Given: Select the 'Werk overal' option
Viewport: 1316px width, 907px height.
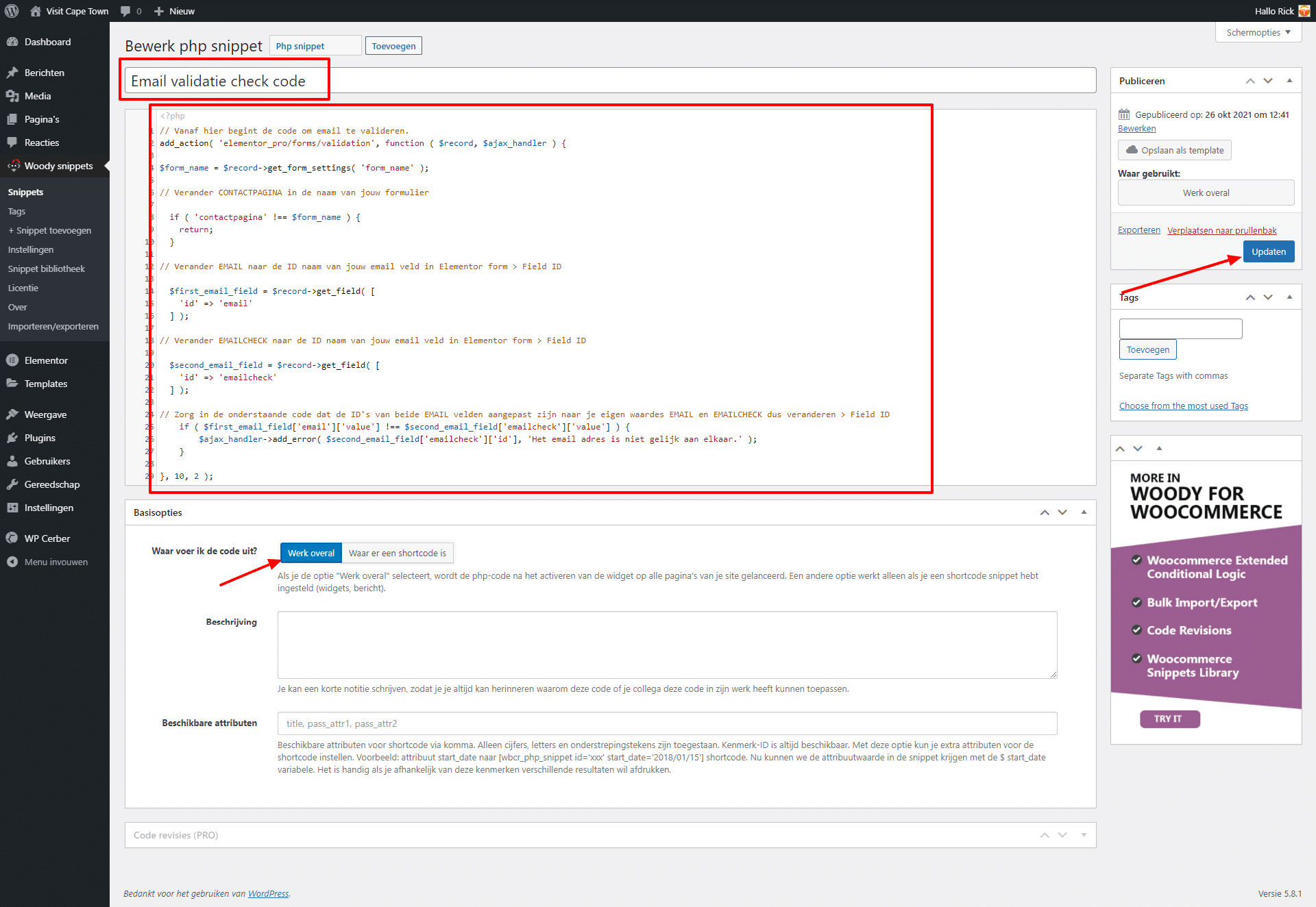Looking at the screenshot, I should coord(310,553).
